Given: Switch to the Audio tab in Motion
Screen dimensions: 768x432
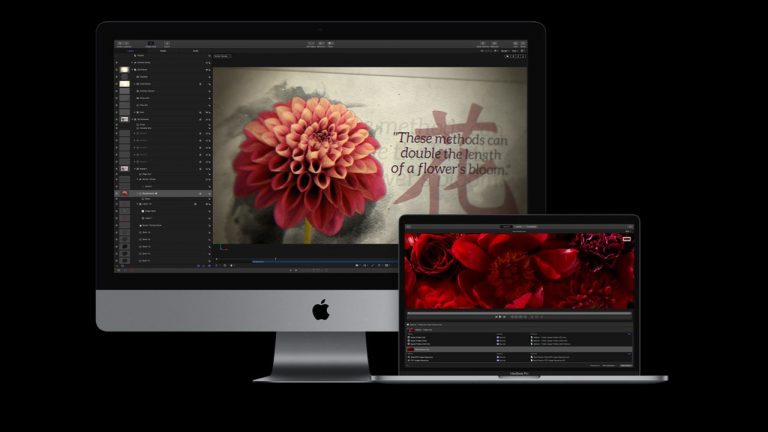Looking at the screenshot, I should pos(196,50).
